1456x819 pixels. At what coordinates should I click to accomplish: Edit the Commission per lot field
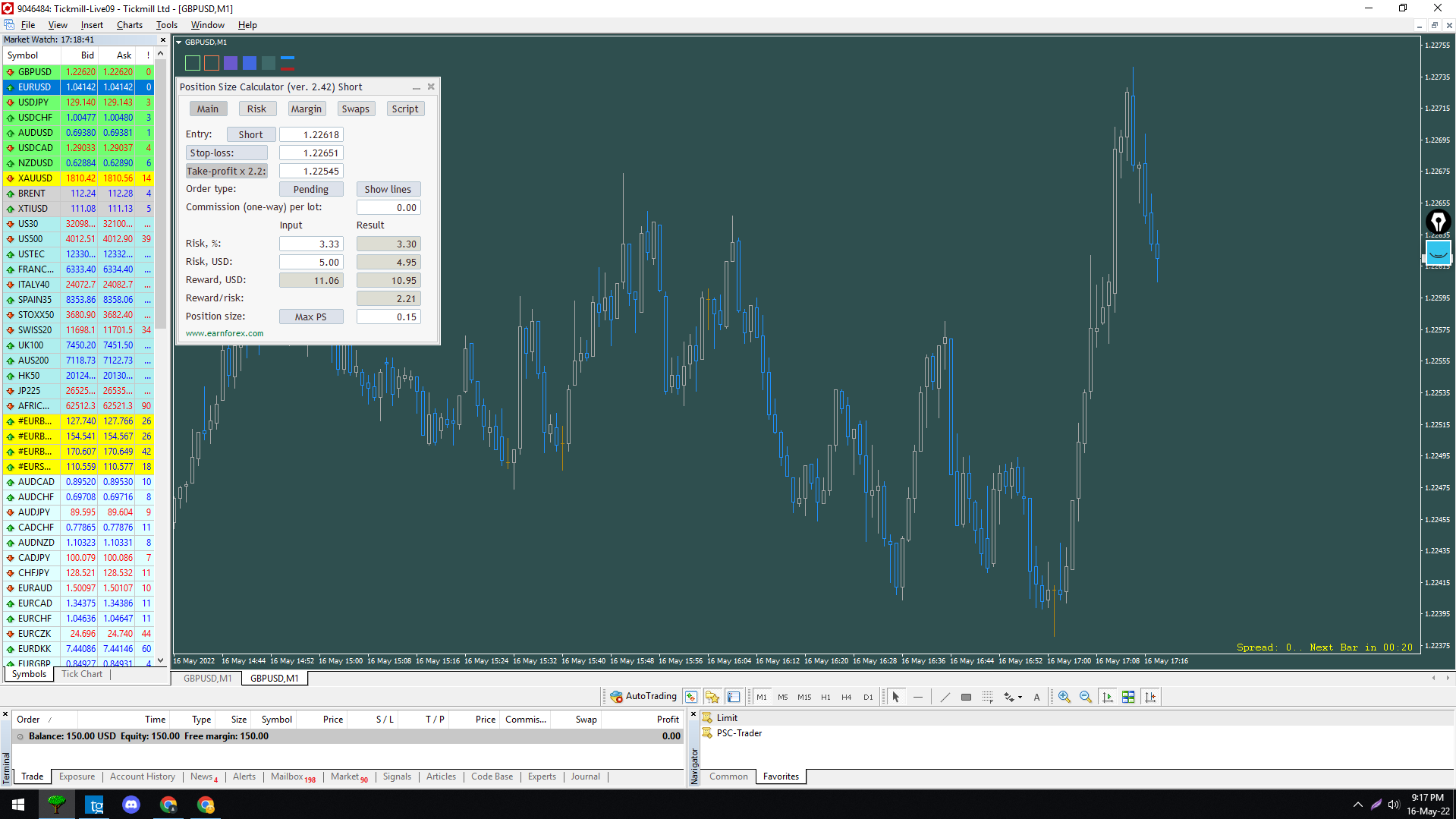pyautogui.click(x=388, y=207)
